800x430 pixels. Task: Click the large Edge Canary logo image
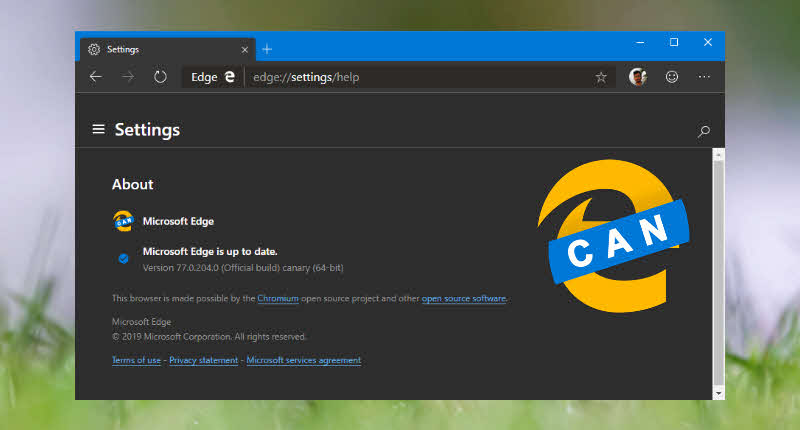613,236
